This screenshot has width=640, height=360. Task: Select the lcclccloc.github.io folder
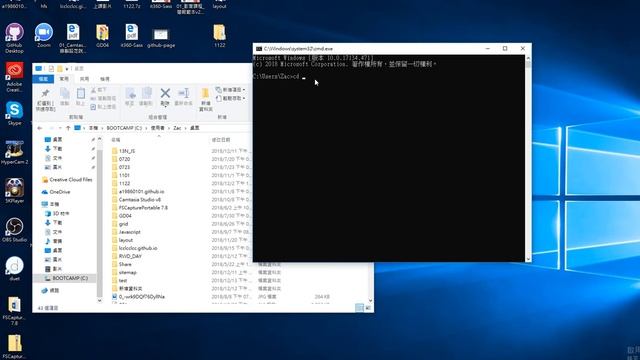click(134, 248)
